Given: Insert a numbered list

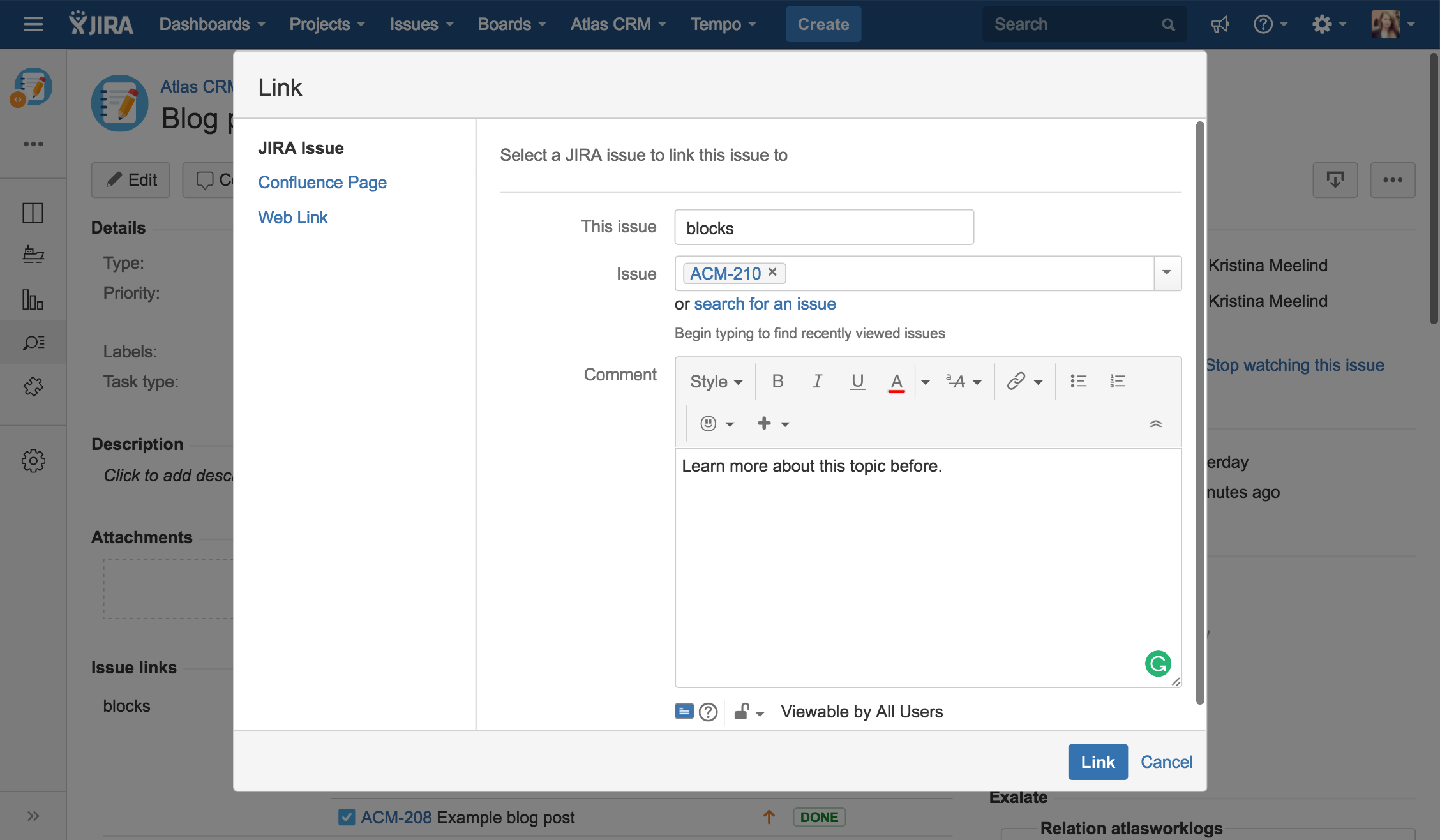Looking at the screenshot, I should point(1117,381).
